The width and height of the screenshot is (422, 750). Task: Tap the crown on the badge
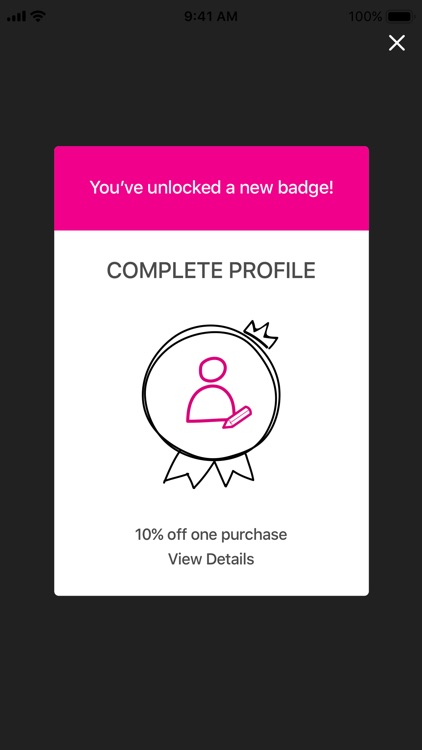pyautogui.click(x=261, y=334)
